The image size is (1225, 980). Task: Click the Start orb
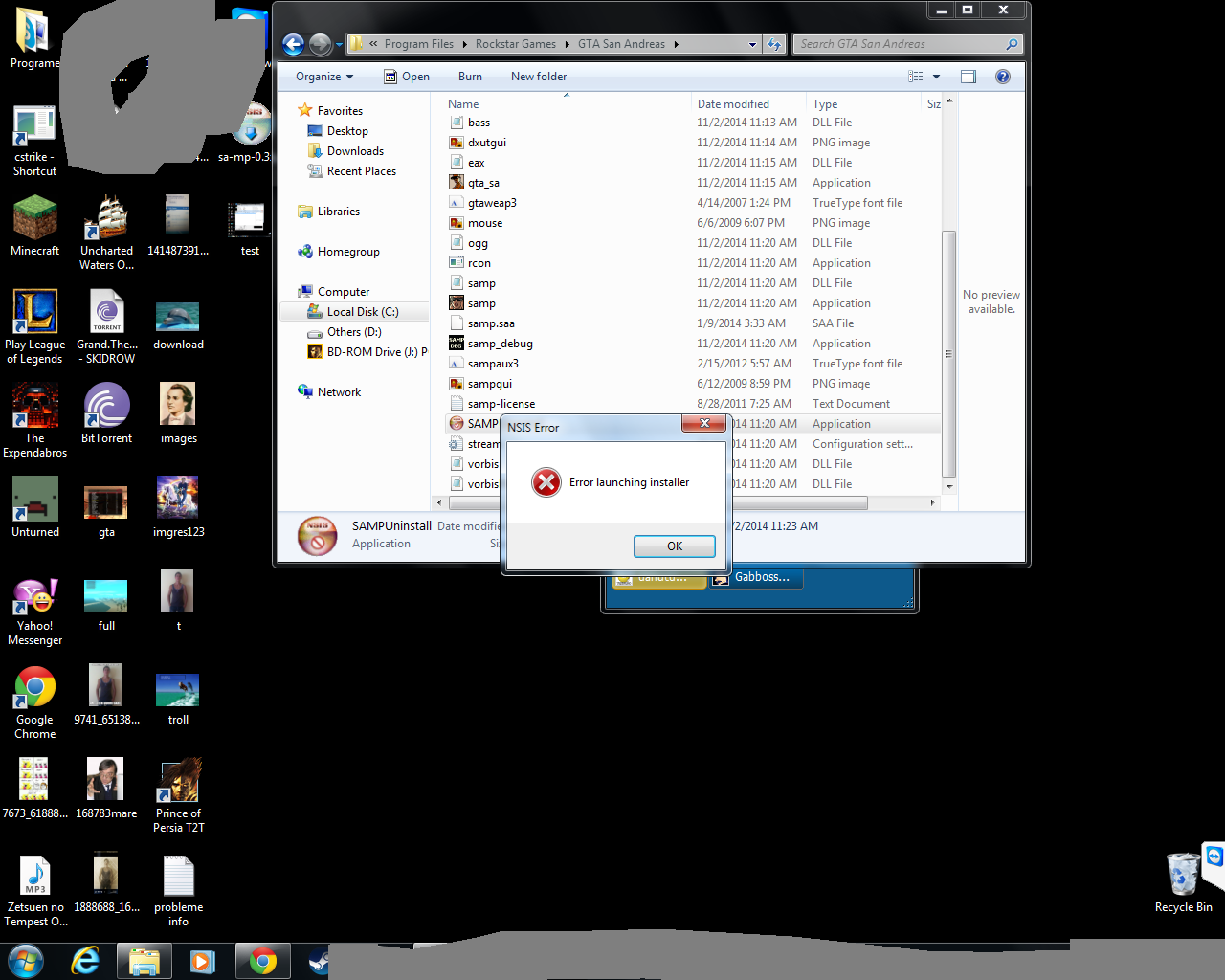24,960
